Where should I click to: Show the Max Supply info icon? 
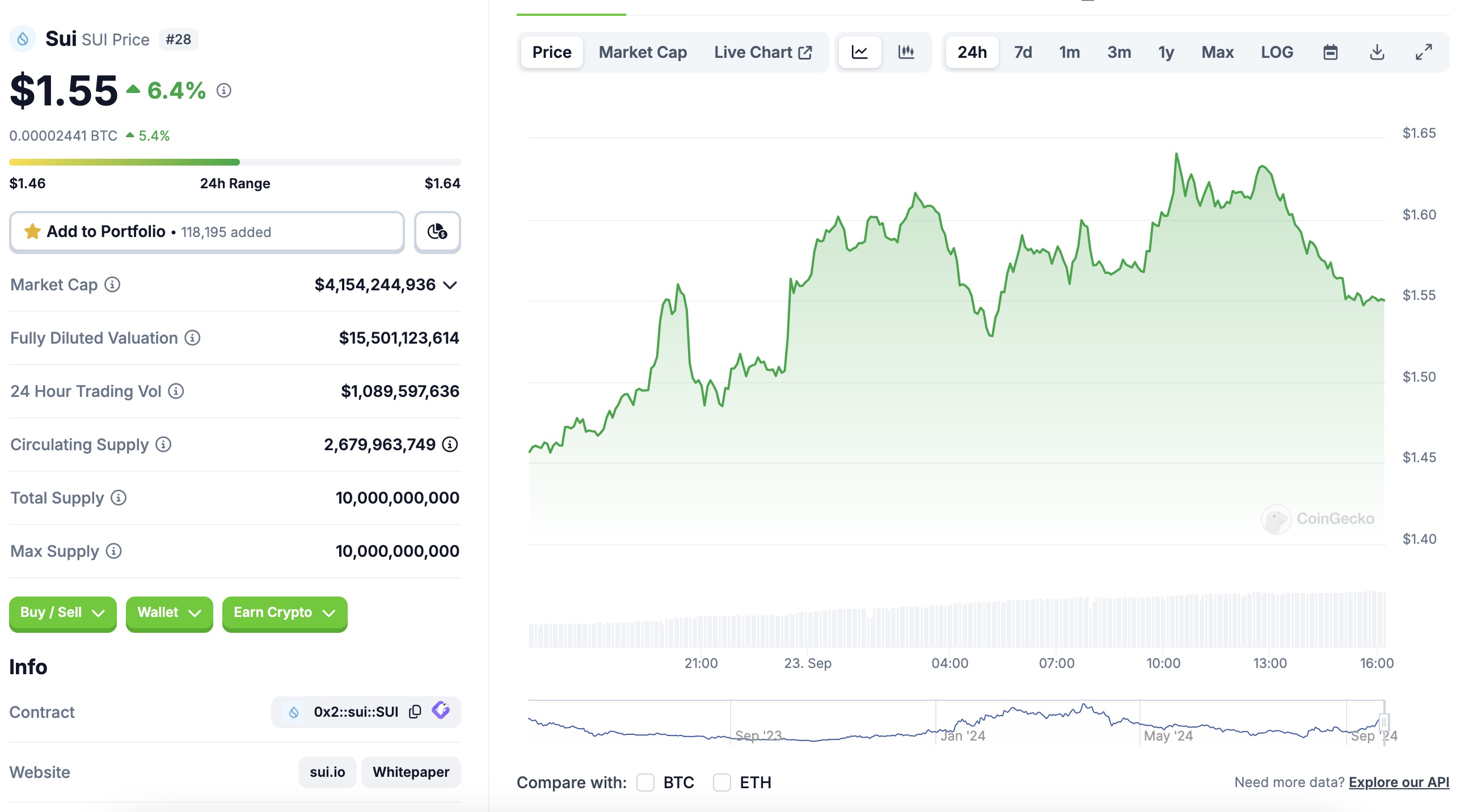[x=114, y=551]
